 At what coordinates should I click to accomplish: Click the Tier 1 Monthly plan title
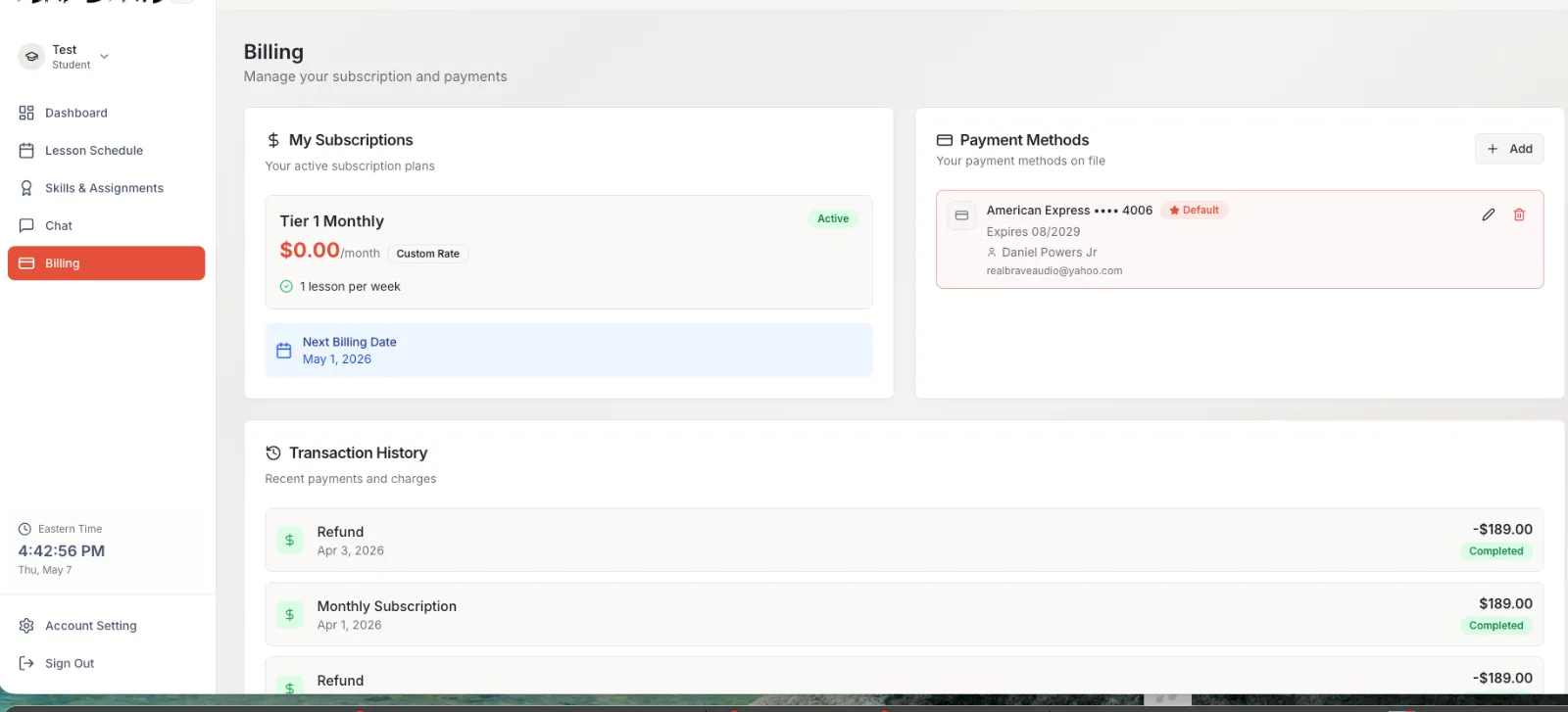tap(332, 221)
